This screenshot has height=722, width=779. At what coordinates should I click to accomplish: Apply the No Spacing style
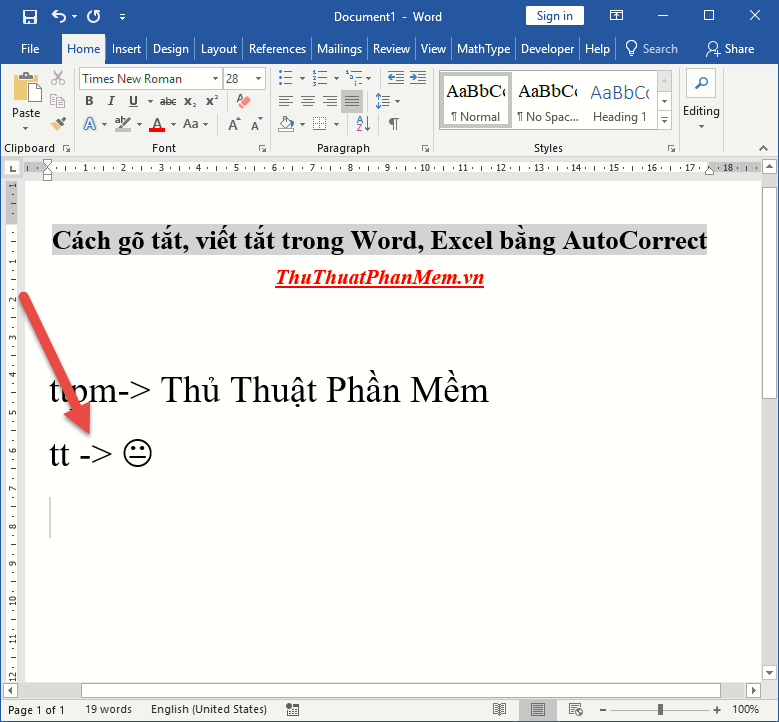click(548, 101)
